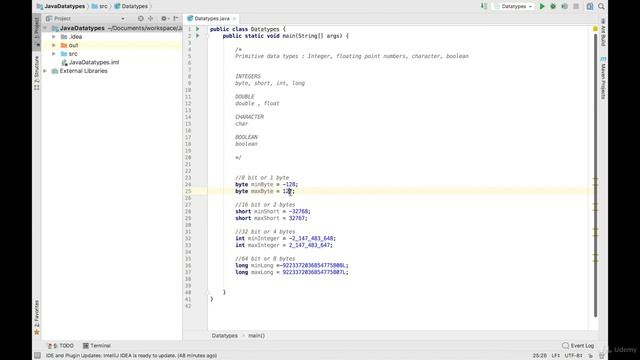Viewport: 640px width, 360px height.
Task: Click the cursor position 25:28 indicator
Action: pos(540,356)
